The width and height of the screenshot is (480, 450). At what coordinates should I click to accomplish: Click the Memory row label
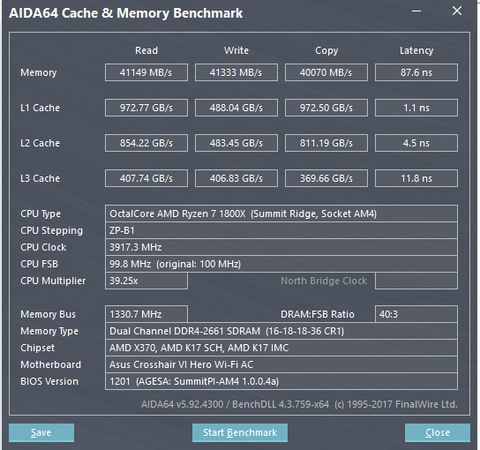[39, 73]
